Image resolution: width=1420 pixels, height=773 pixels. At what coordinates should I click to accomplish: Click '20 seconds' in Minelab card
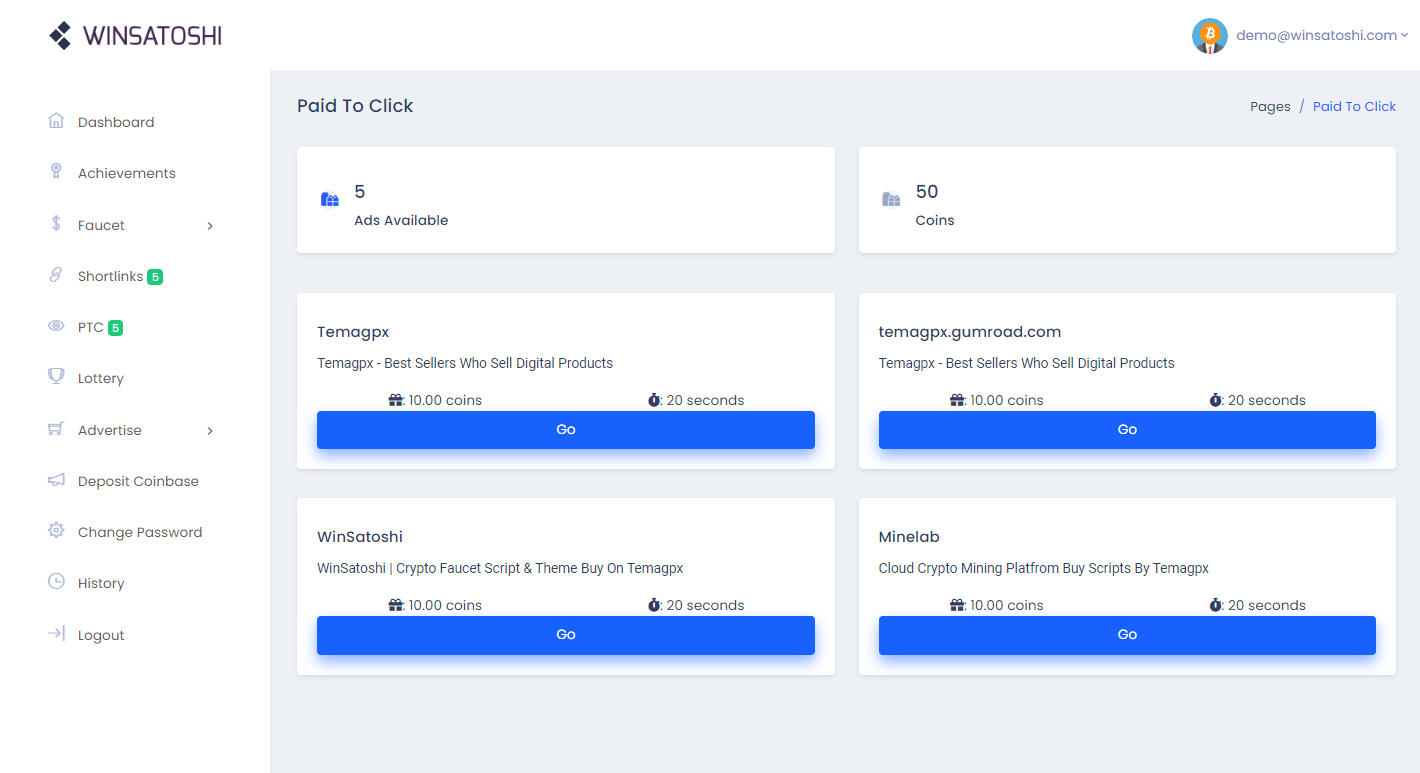1267,605
